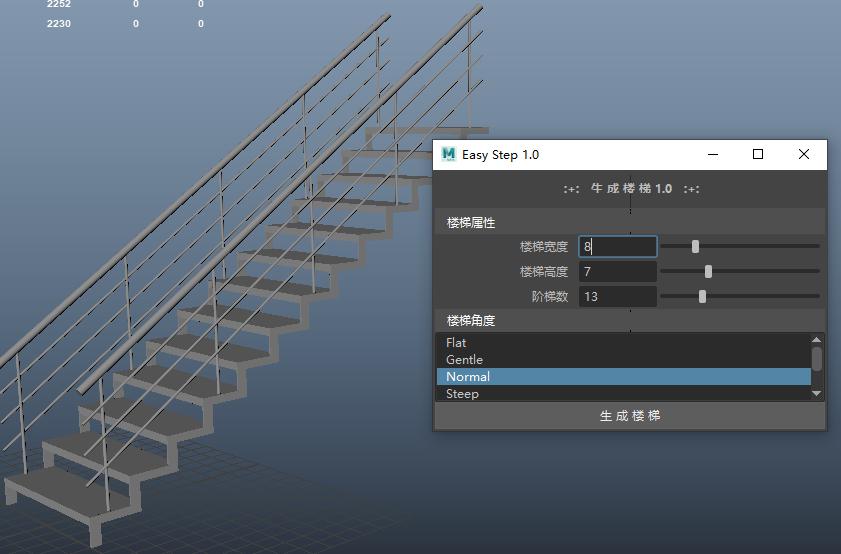Click the 楼梯宽度 slider handle
This screenshot has height=554, width=841.
coord(695,246)
